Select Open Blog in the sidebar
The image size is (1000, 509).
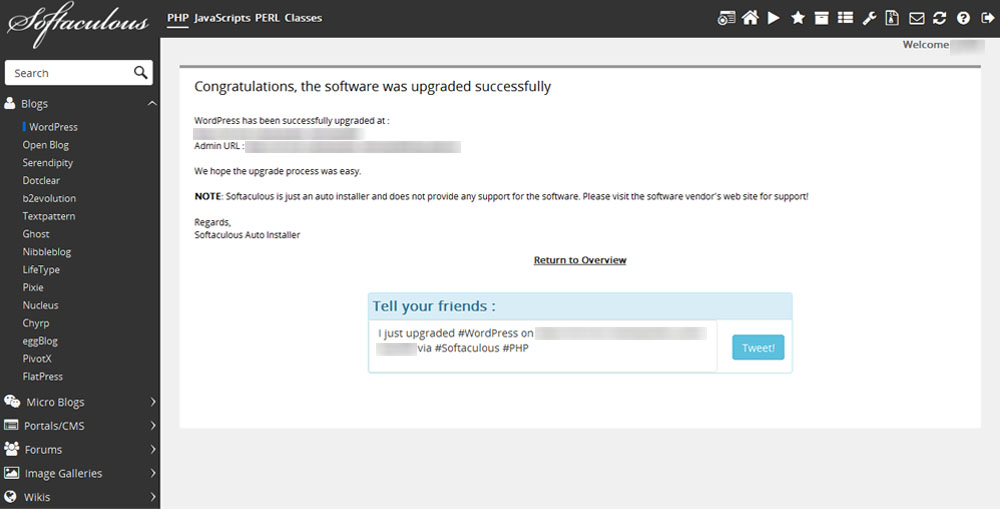pyautogui.click(x=45, y=145)
